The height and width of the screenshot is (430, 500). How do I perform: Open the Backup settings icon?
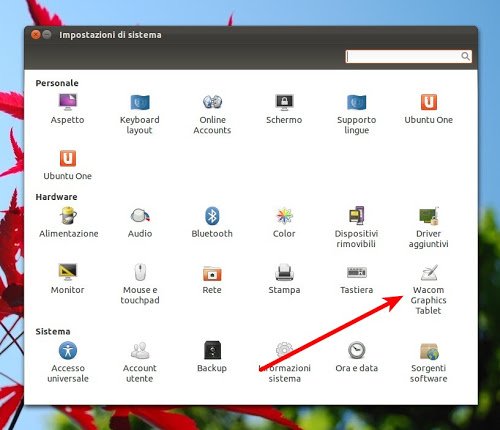[x=212, y=357]
